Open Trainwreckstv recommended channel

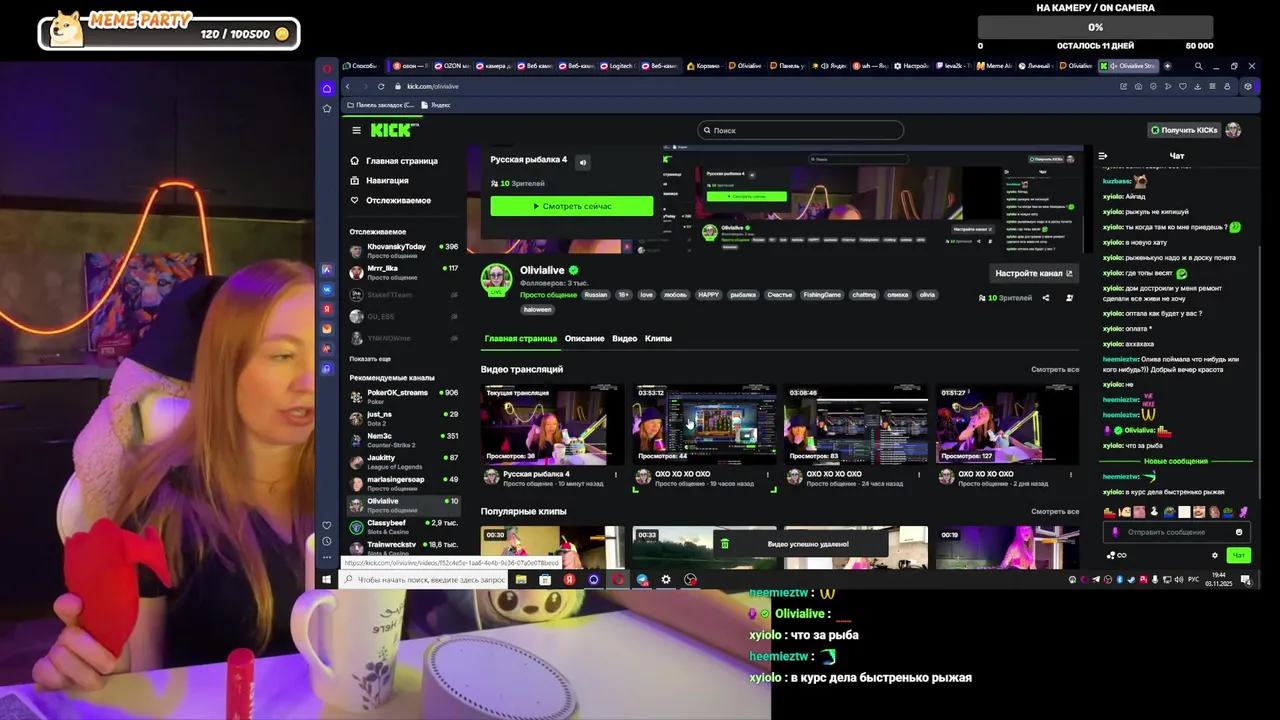point(403,548)
